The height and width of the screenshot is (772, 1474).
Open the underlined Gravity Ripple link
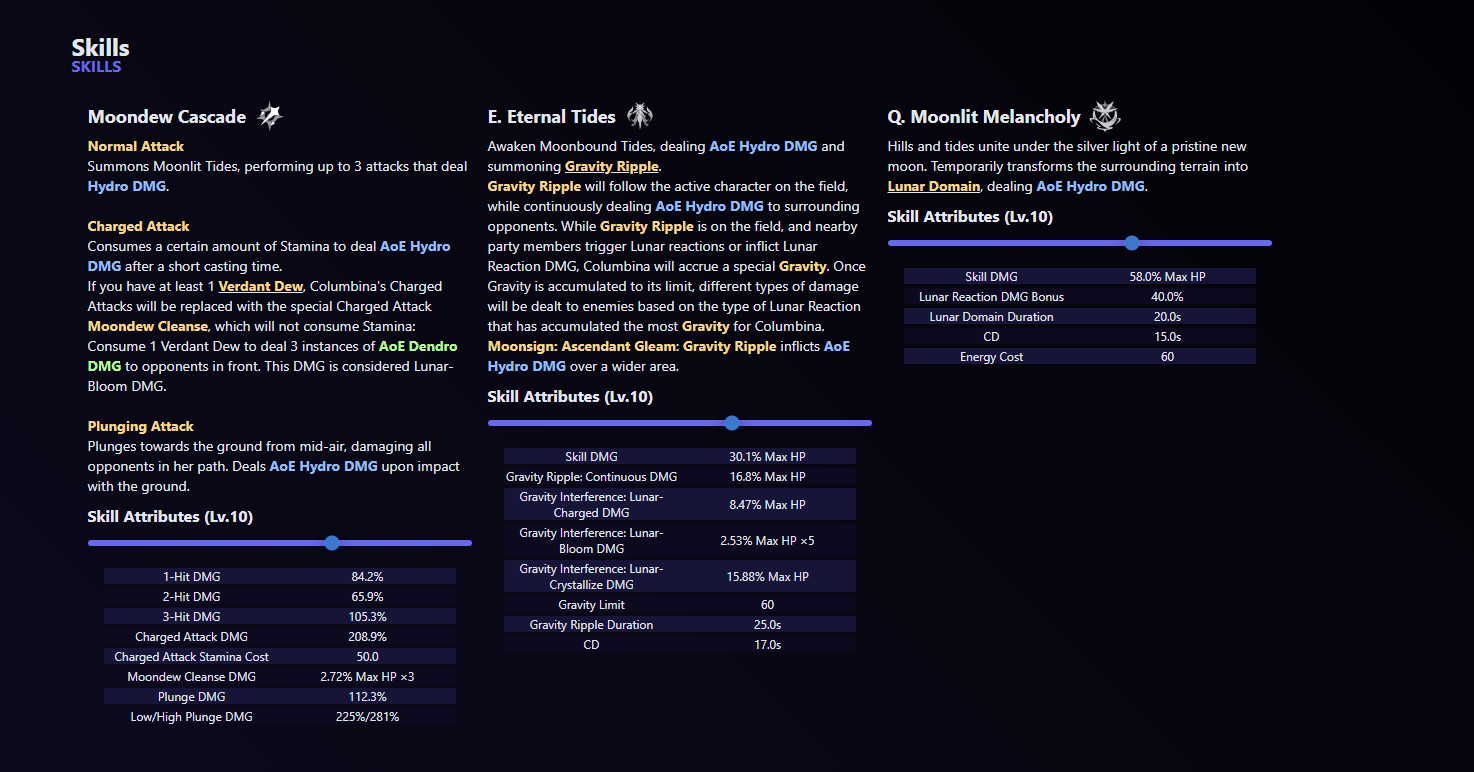click(612, 166)
